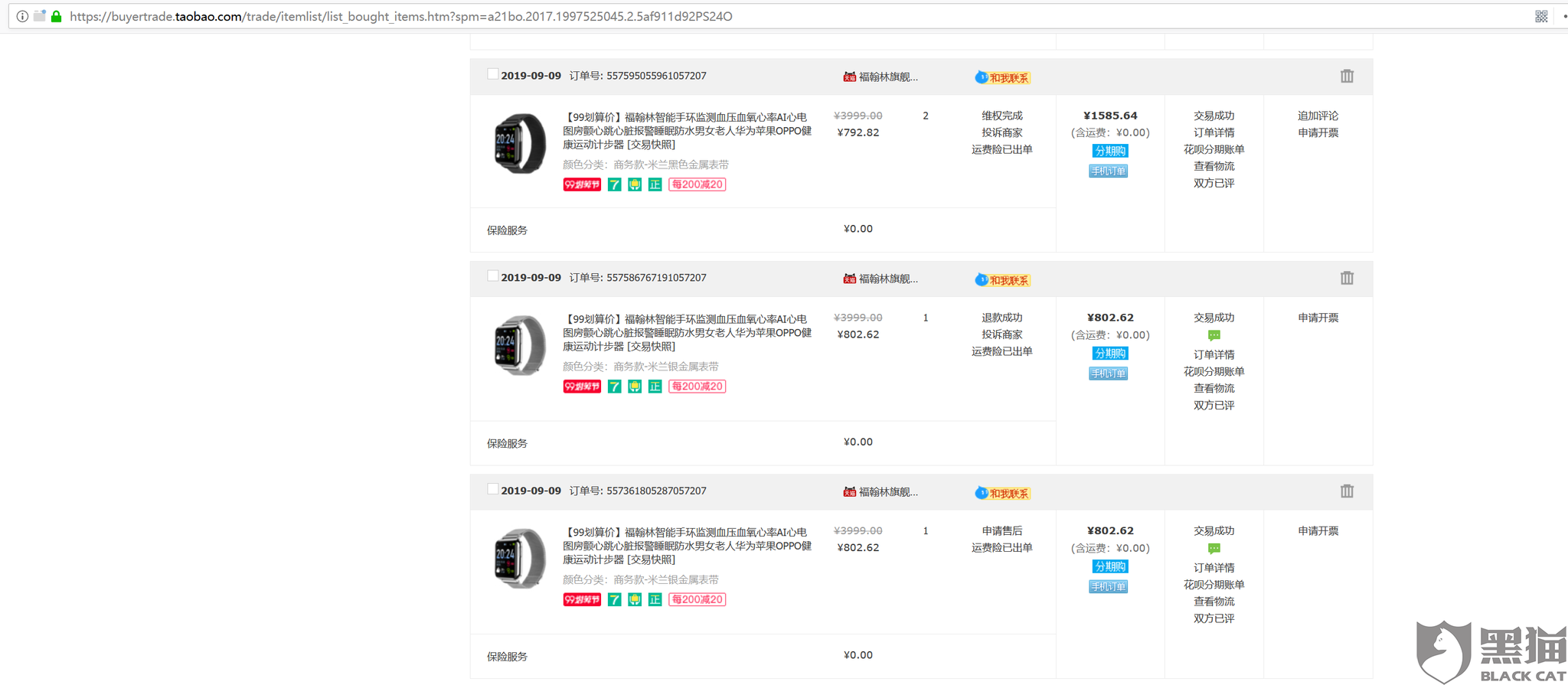
Task: Open Wangwang chat for order 557595055961057207
Action: (1002, 77)
